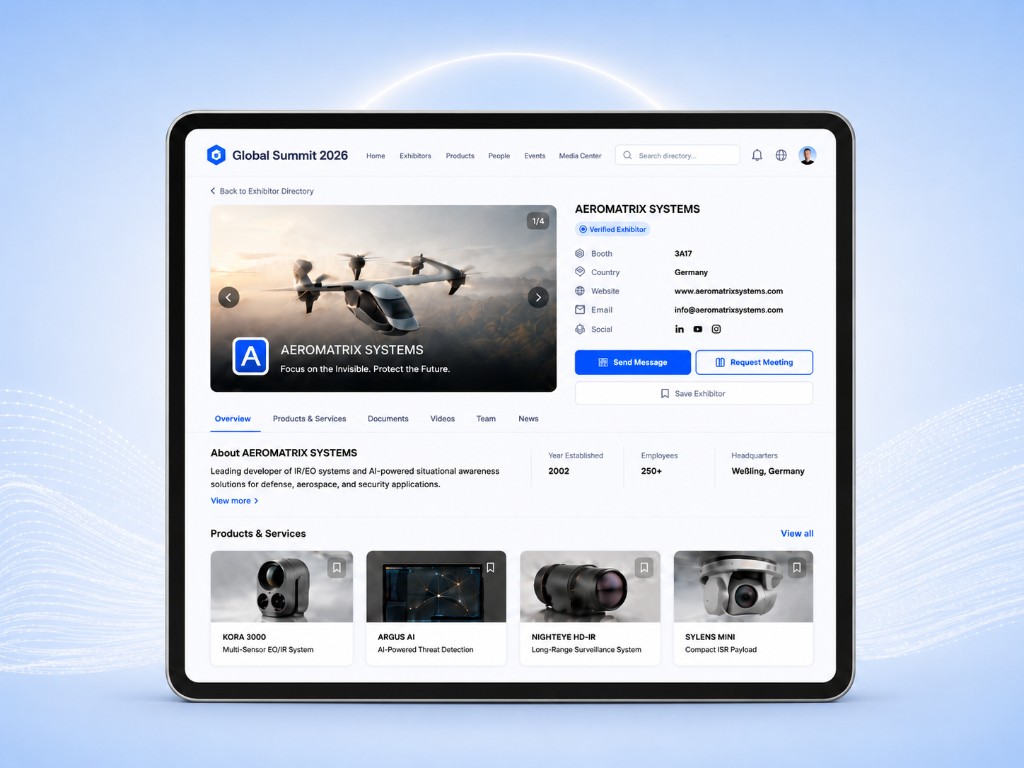Viewport: 1024px width, 768px height.
Task: Go back to Exhibitor Directory
Action: [262, 191]
